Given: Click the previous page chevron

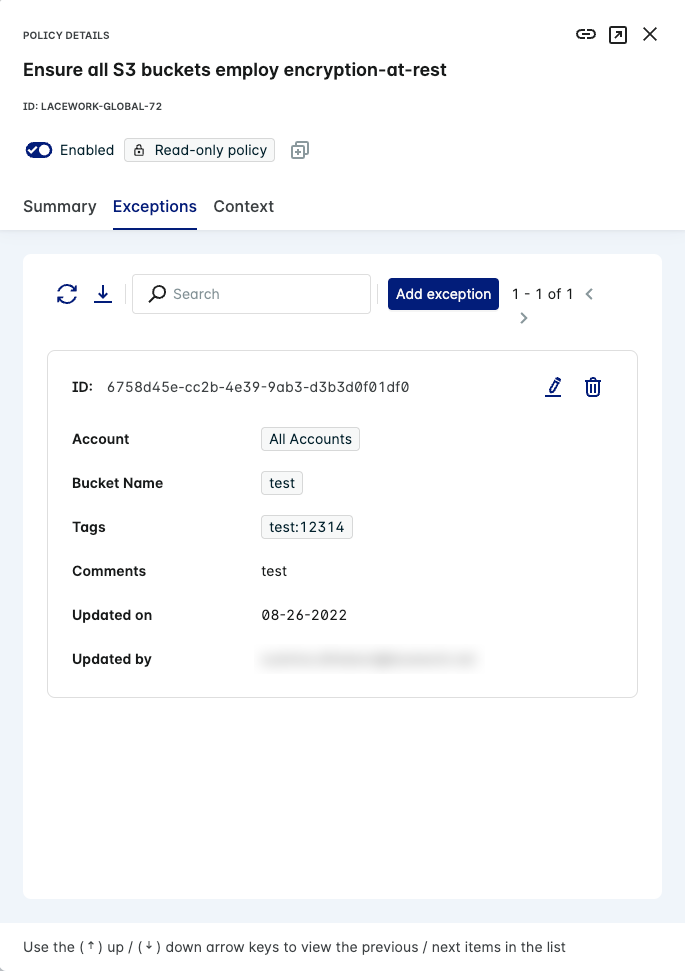Looking at the screenshot, I should (589, 294).
